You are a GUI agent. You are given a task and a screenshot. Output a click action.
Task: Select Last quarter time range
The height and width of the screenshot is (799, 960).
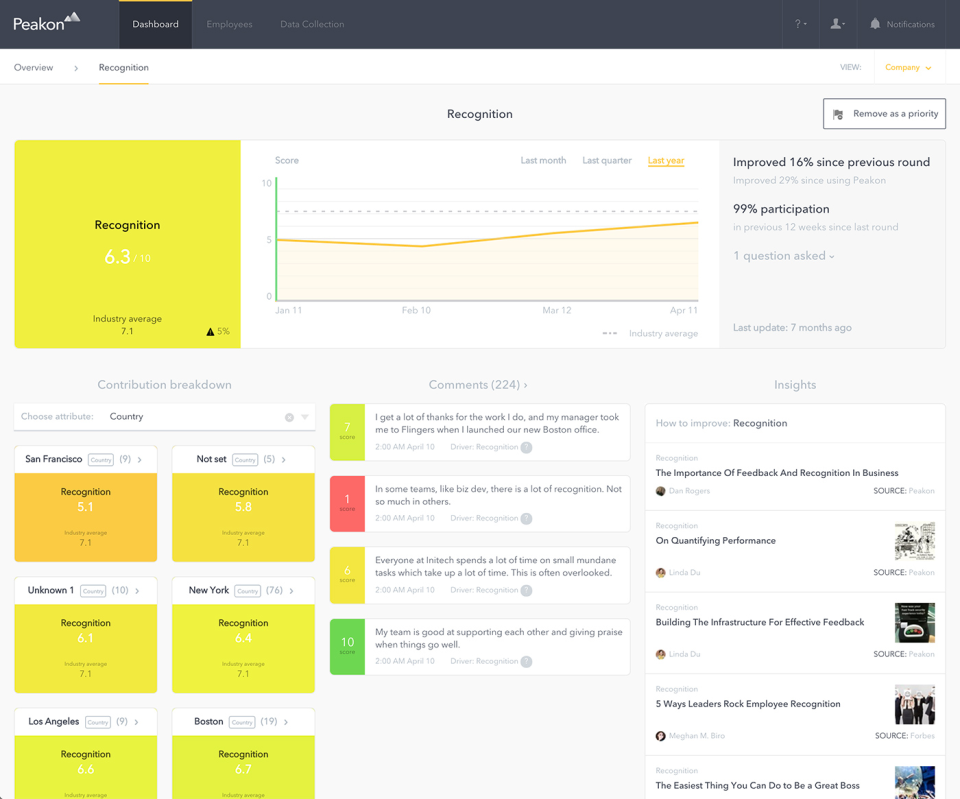(x=606, y=160)
